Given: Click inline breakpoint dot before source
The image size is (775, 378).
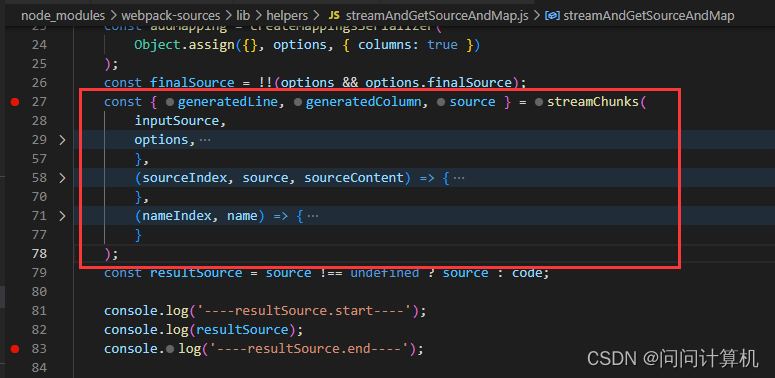Looking at the screenshot, I should tap(441, 102).
